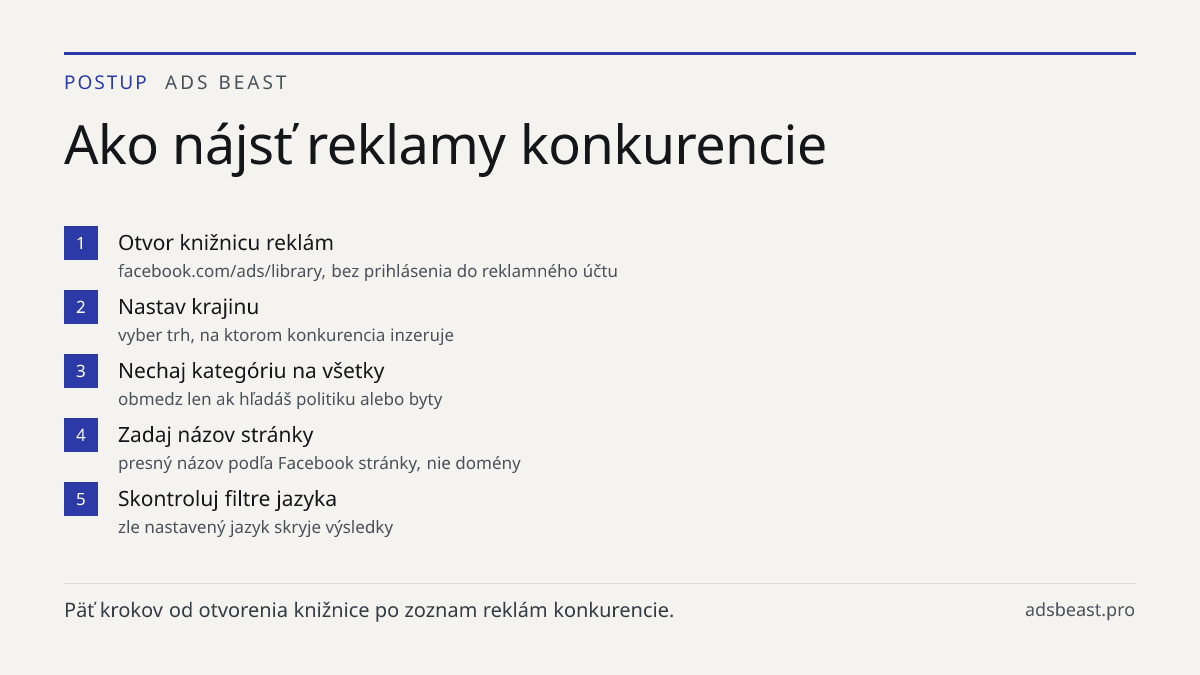Click the footer sentence starting 'Päť krokov'
This screenshot has height=675, width=1200.
tap(369, 610)
